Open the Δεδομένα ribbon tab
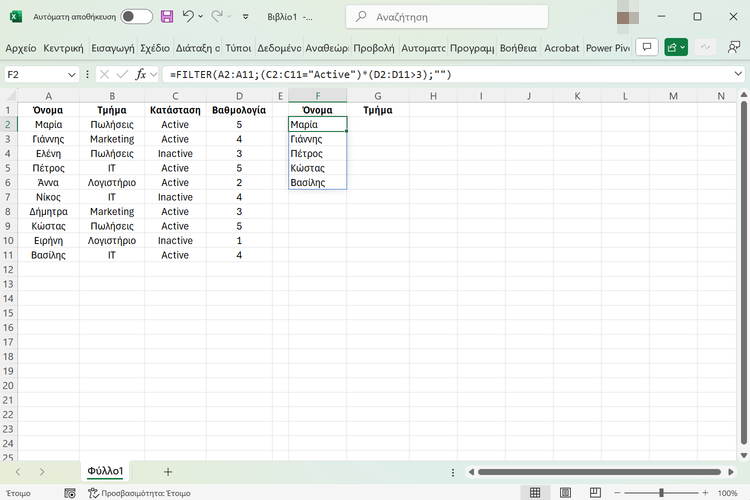750x500 pixels. tap(279, 48)
